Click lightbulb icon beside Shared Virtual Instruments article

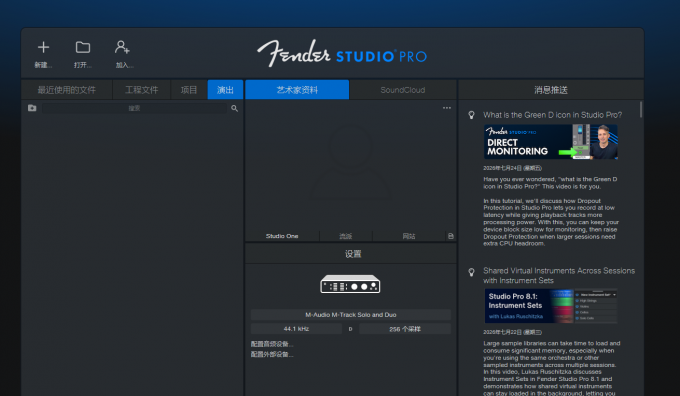point(471,272)
